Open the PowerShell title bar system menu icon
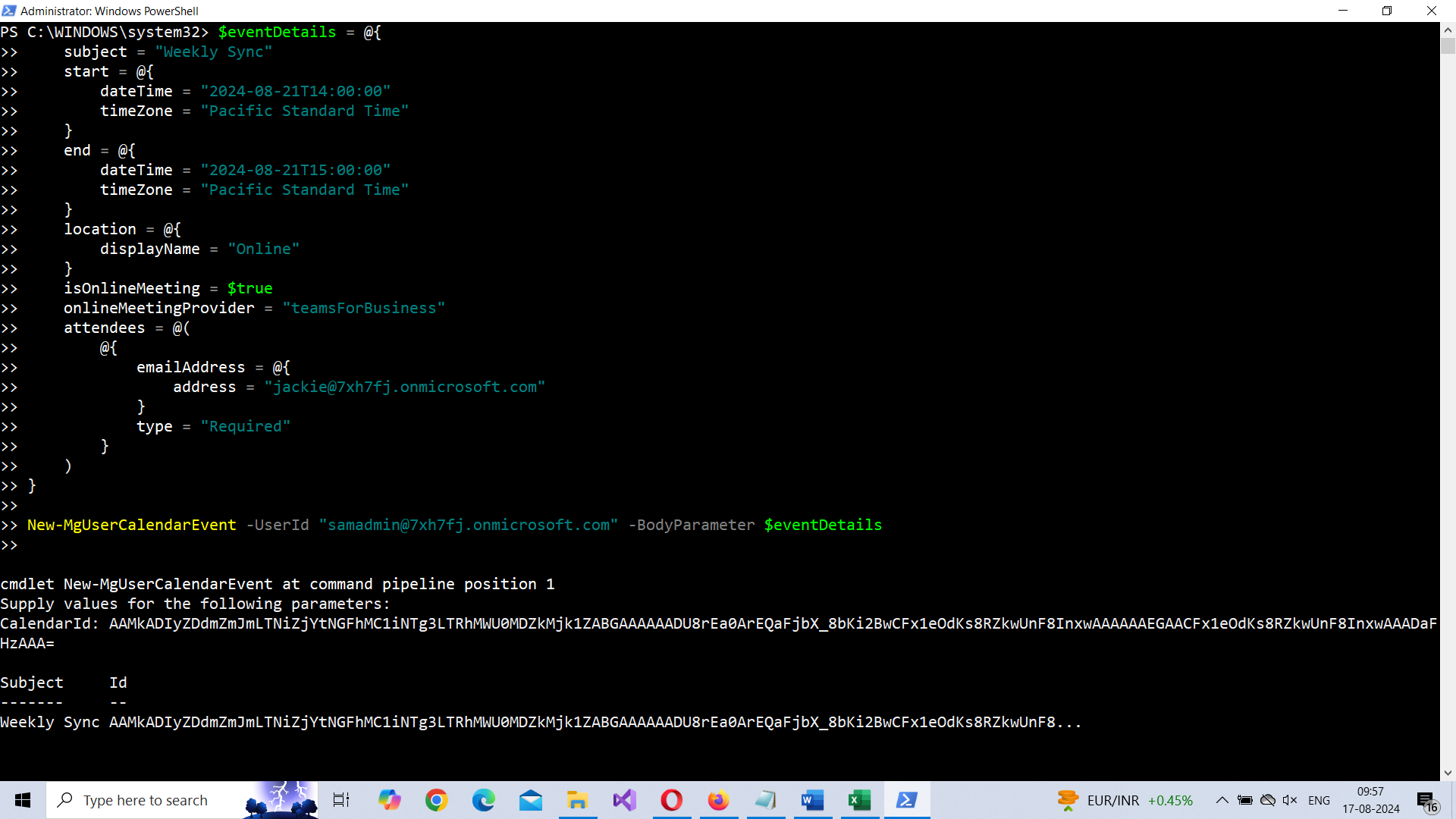 coord(9,11)
